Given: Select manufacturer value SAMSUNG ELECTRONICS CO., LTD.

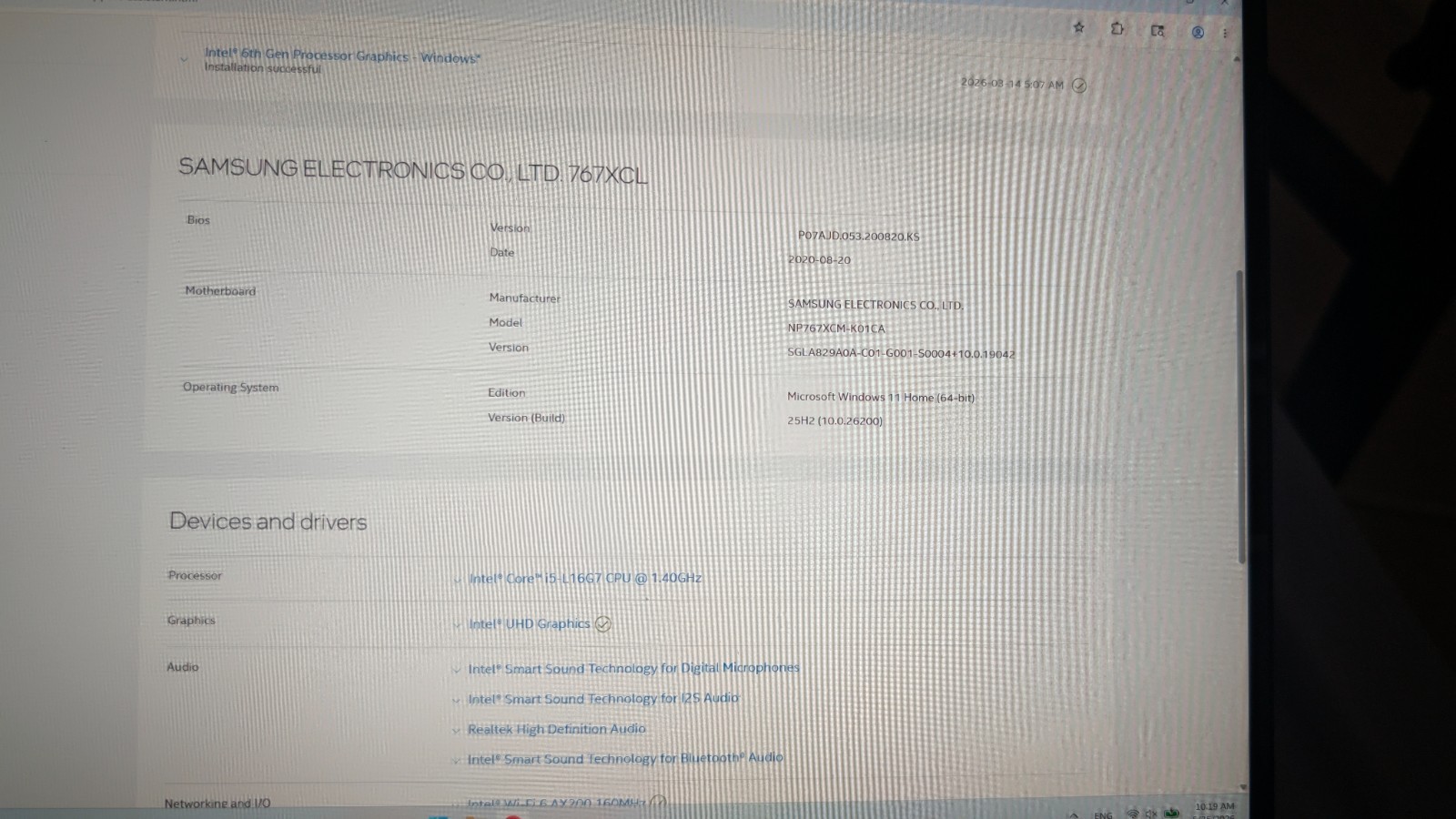Looking at the screenshot, I should (x=875, y=305).
